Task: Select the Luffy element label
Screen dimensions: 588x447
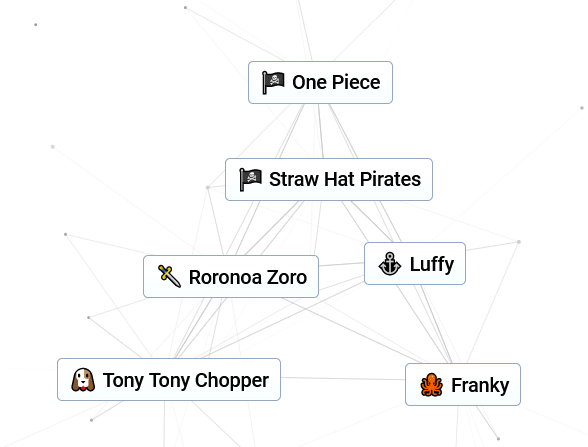Action: coord(432,264)
